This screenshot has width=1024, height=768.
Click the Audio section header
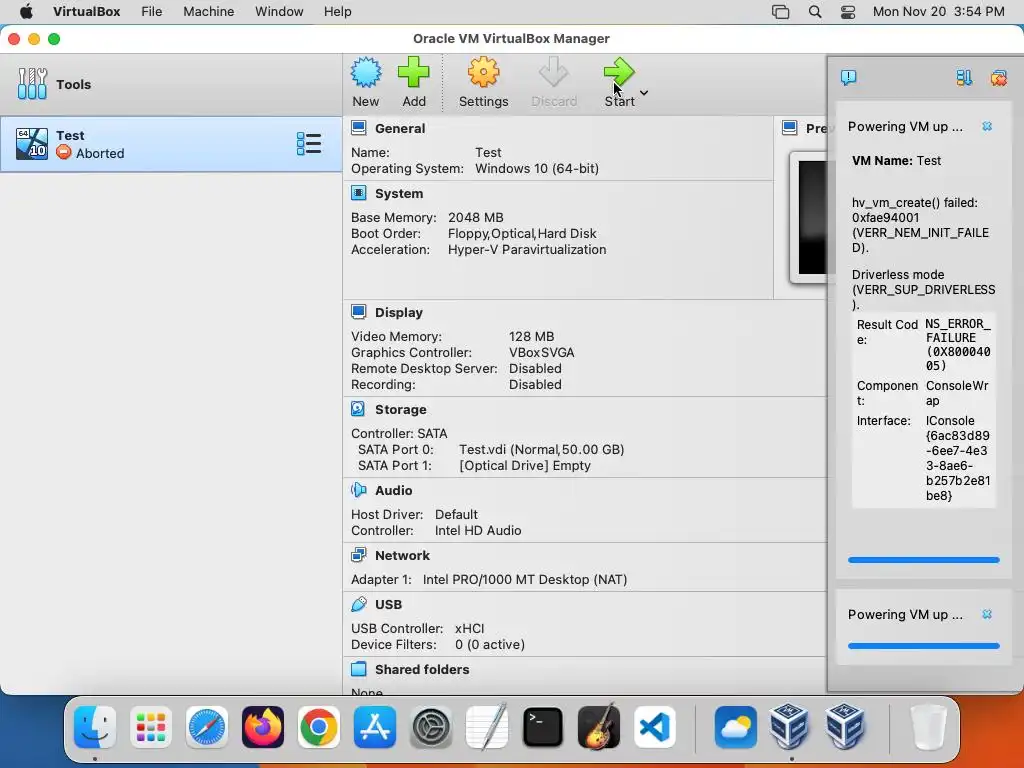pyautogui.click(x=393, y=490)
